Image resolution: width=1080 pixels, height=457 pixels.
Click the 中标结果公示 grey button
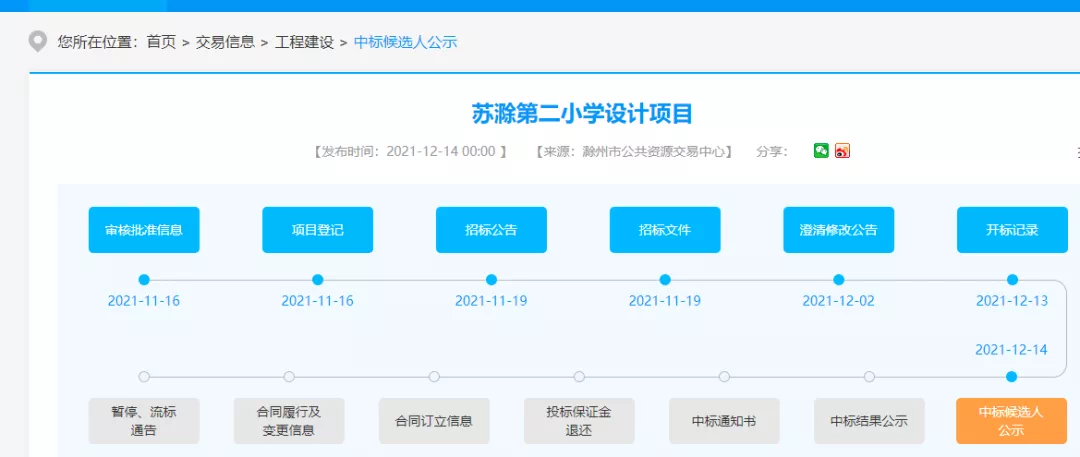(869, 421)
